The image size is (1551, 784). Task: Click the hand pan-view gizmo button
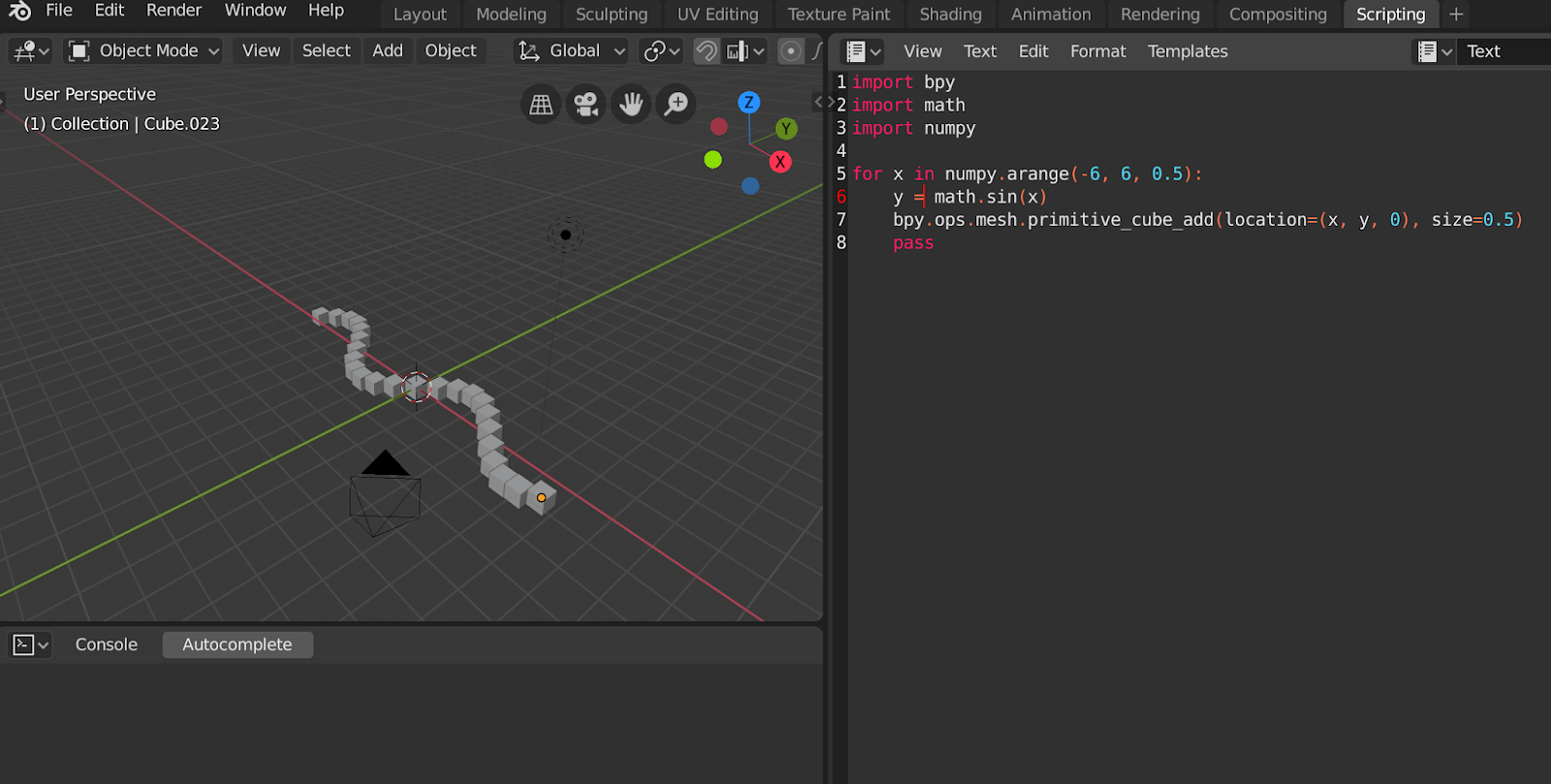[631, 104]
